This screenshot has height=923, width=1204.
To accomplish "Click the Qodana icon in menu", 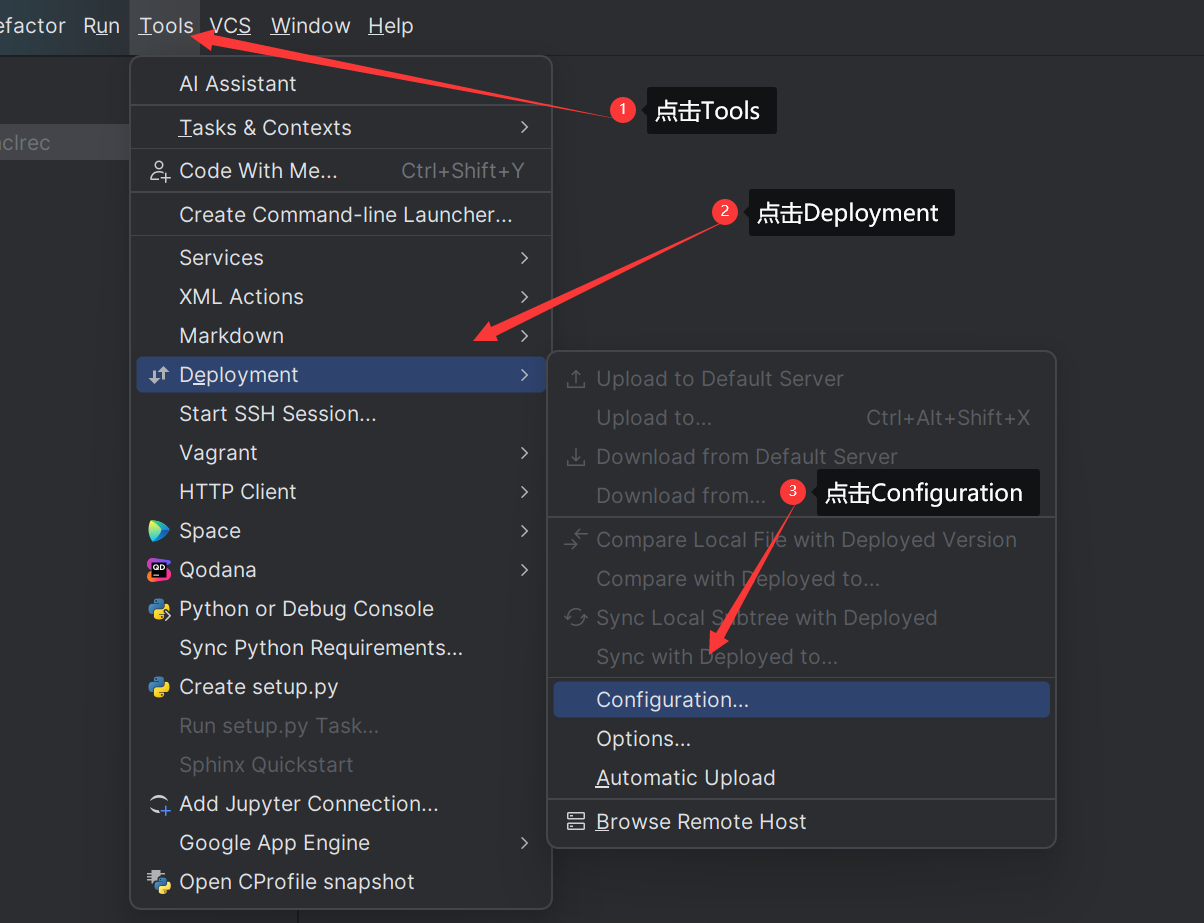I will (x=159, y=570).
